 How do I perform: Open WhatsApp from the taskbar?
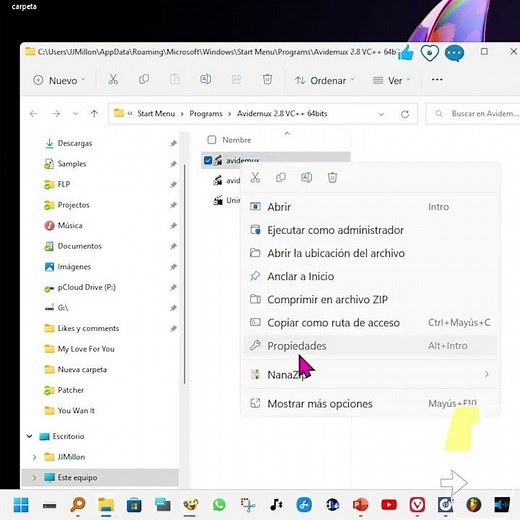(219, 505)
